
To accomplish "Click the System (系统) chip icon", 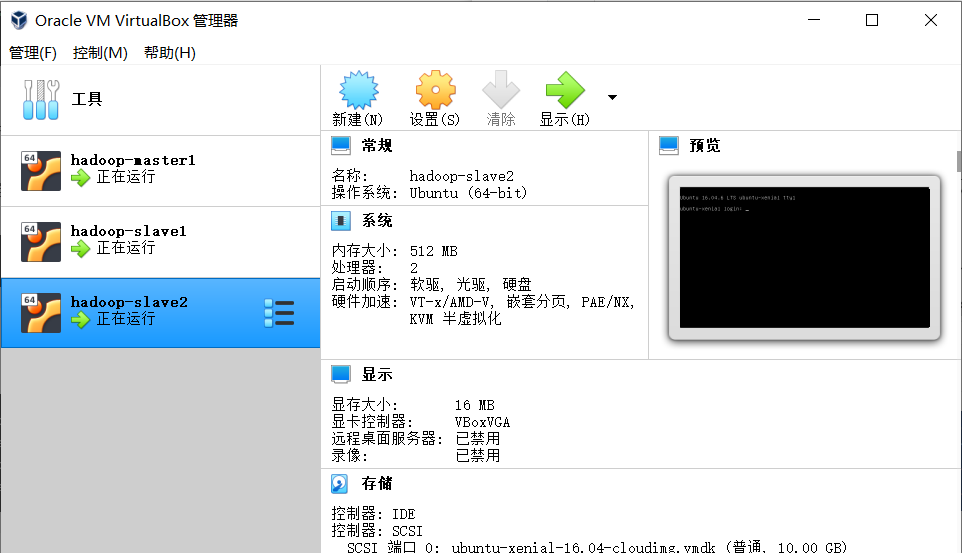I will (x=341, y=220).
